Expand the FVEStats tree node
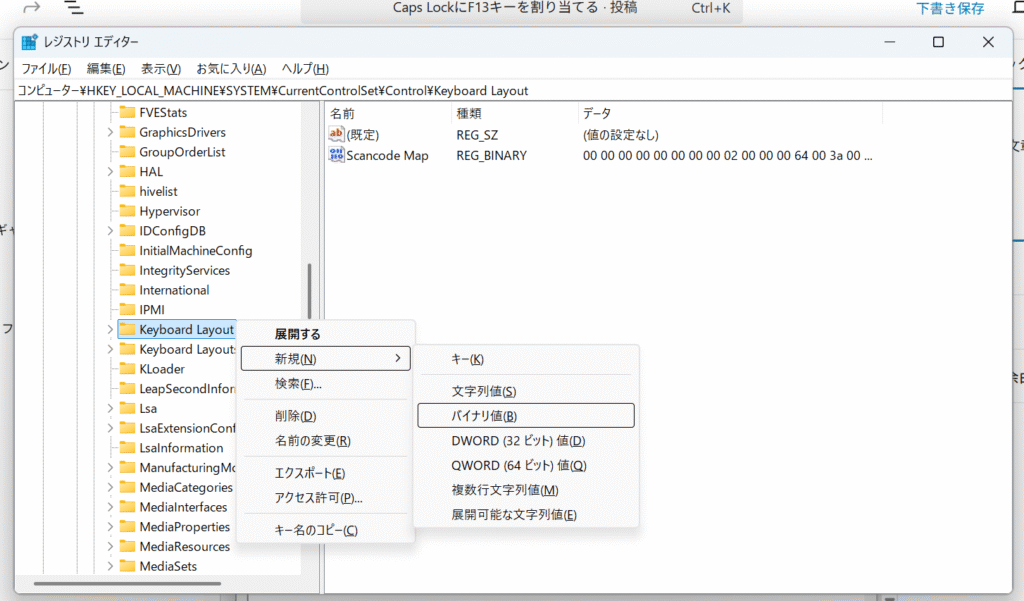Screen dimensions: 1024x601 109,113
